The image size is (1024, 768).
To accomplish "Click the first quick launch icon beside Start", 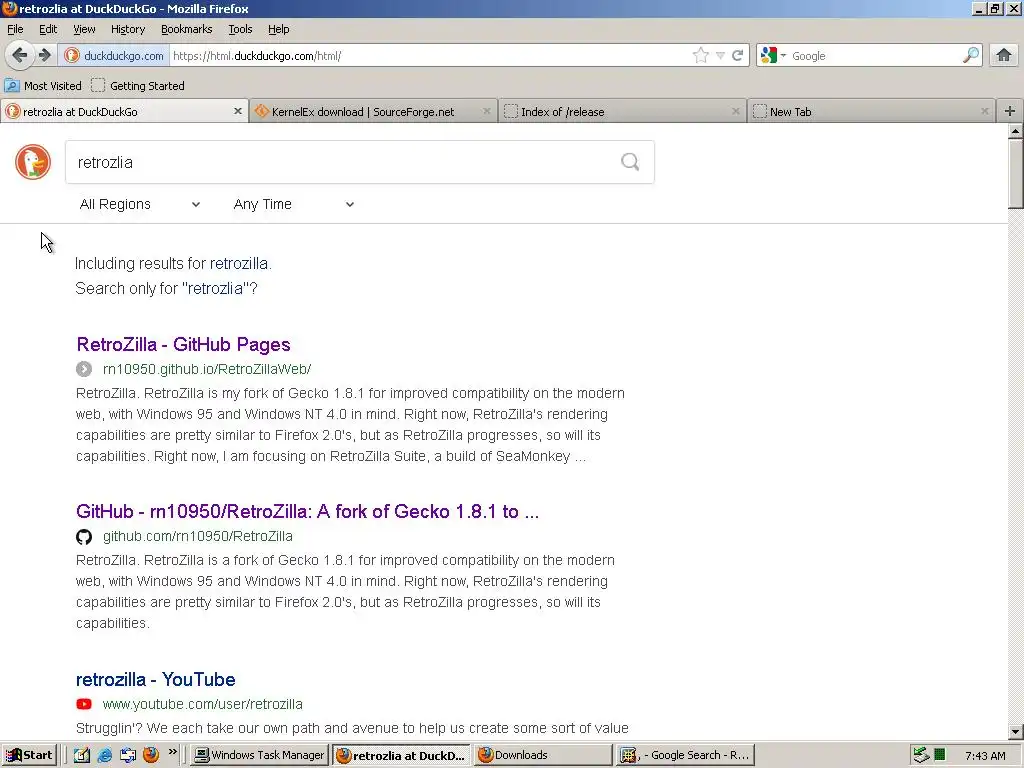I will 82,755.
